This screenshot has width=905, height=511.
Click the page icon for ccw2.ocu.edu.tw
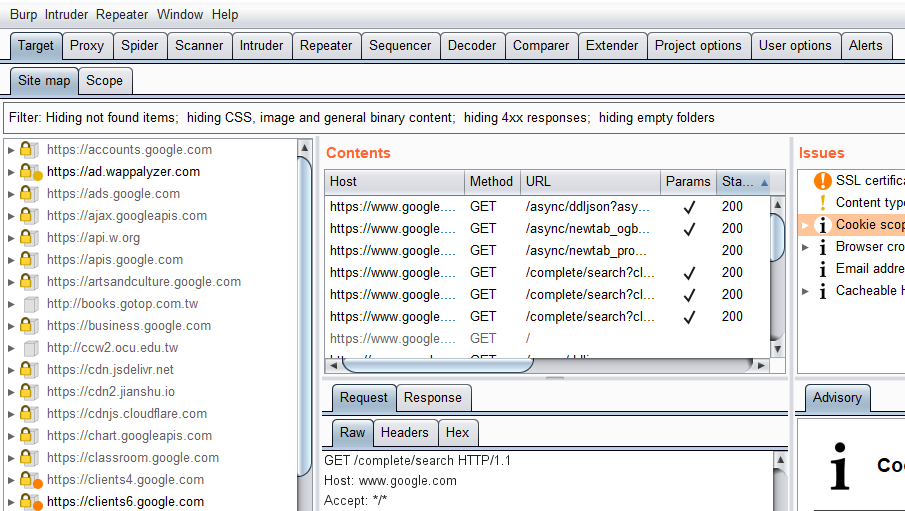(x=31, y=348)
